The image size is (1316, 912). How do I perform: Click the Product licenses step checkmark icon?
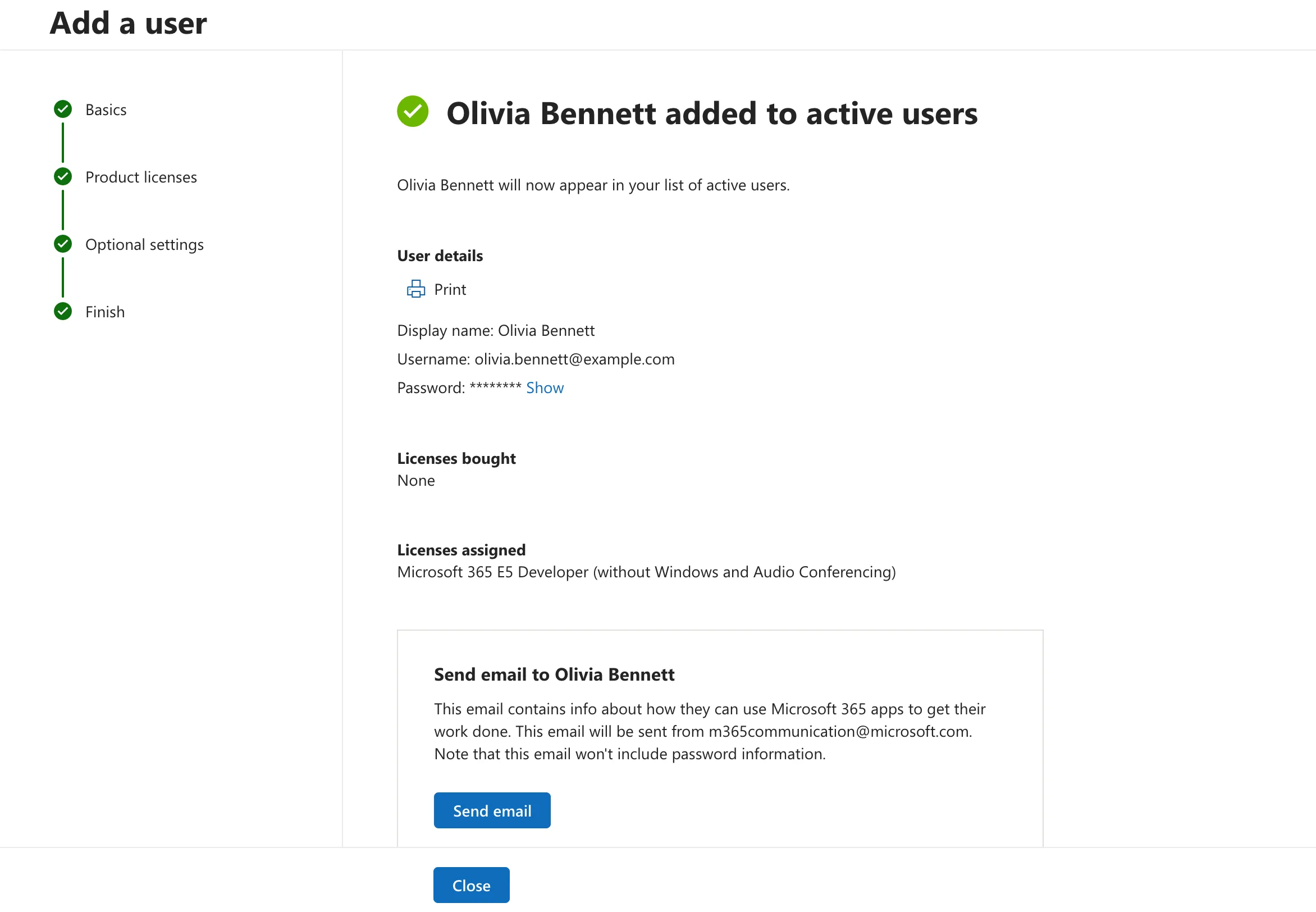pos(63,176)
